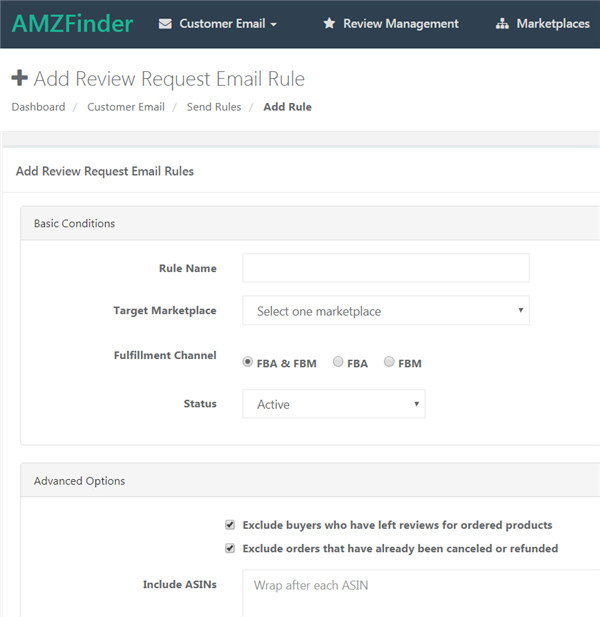Open the Status dropdown
Viewport: 600px width, 617px height.
[x=333, y=404]
